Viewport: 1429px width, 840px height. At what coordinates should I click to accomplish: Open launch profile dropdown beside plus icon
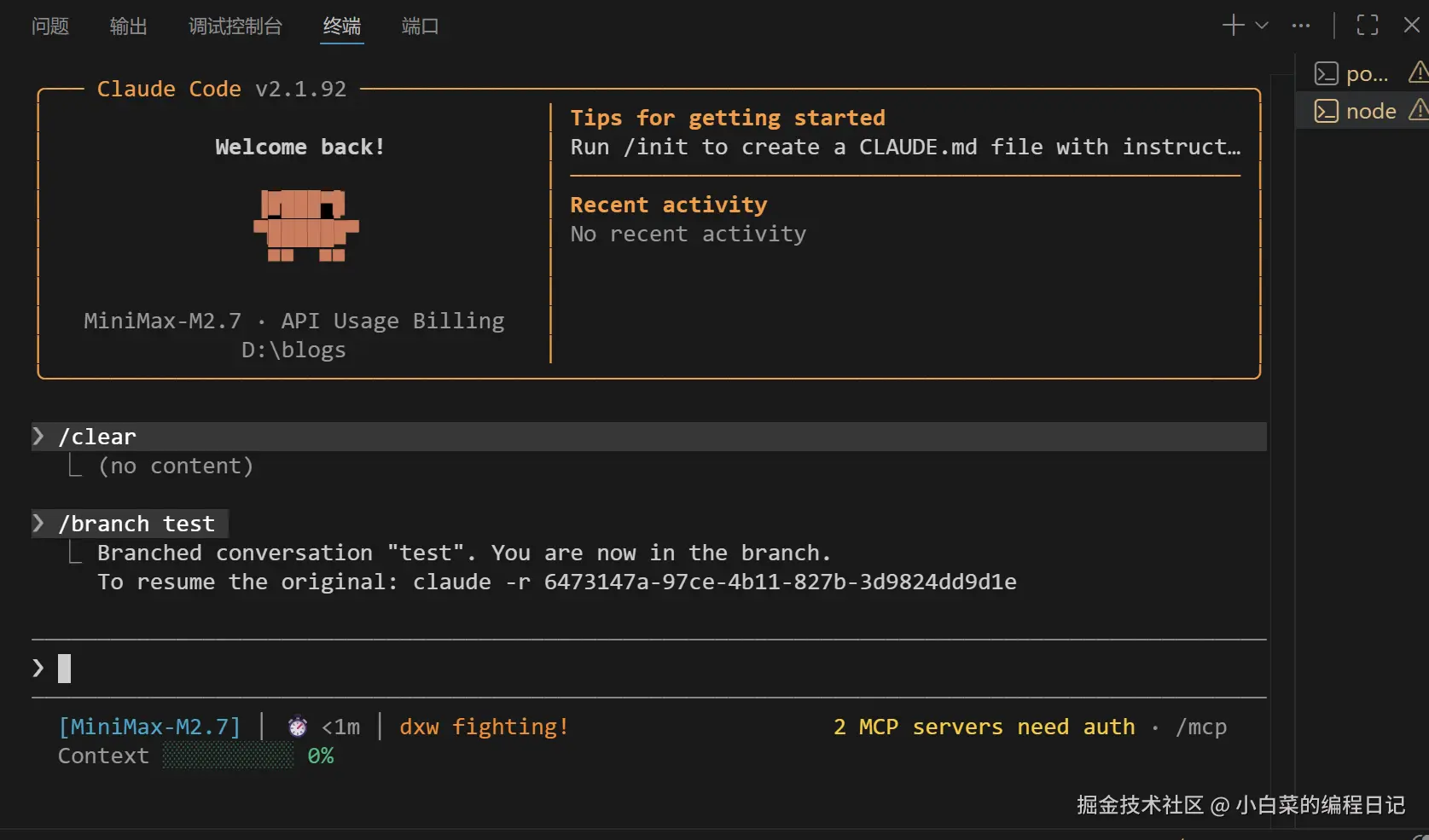1262,26
